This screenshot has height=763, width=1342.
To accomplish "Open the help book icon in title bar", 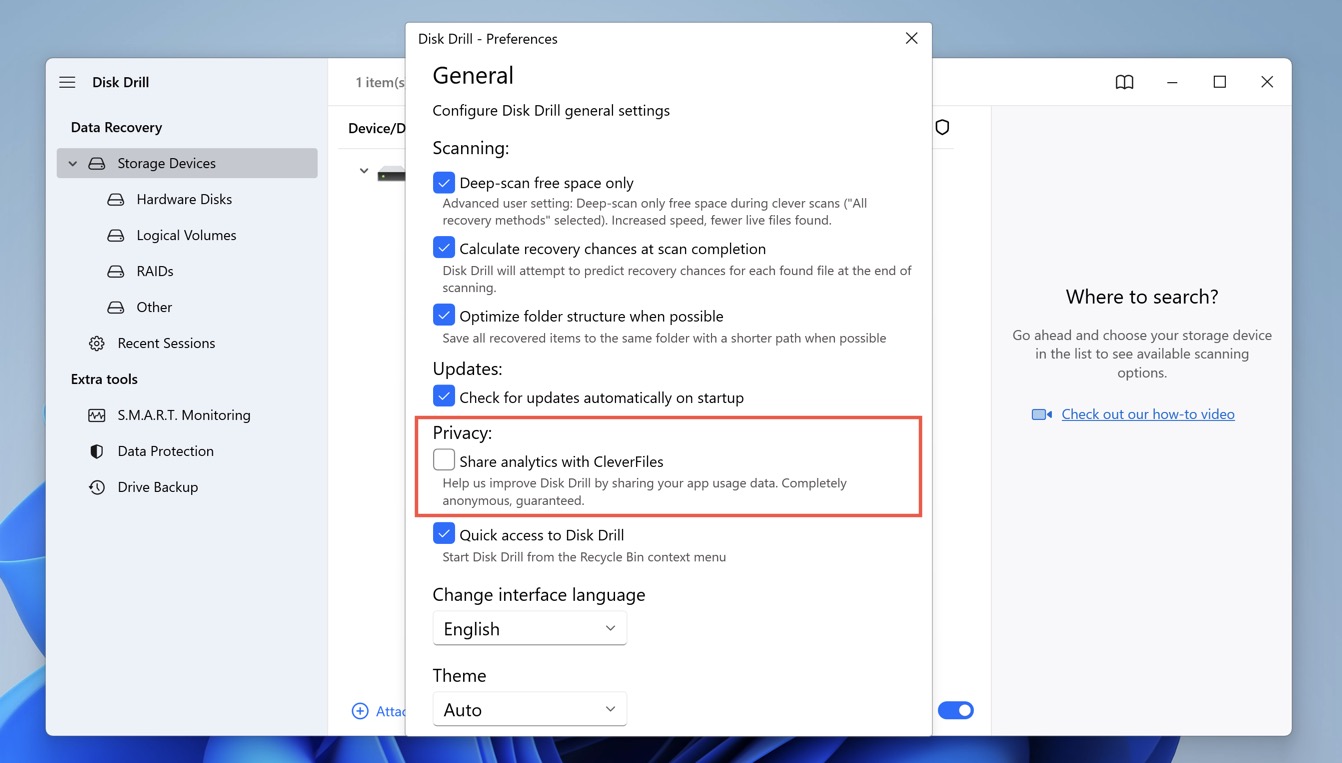I will coord(1124,82).
